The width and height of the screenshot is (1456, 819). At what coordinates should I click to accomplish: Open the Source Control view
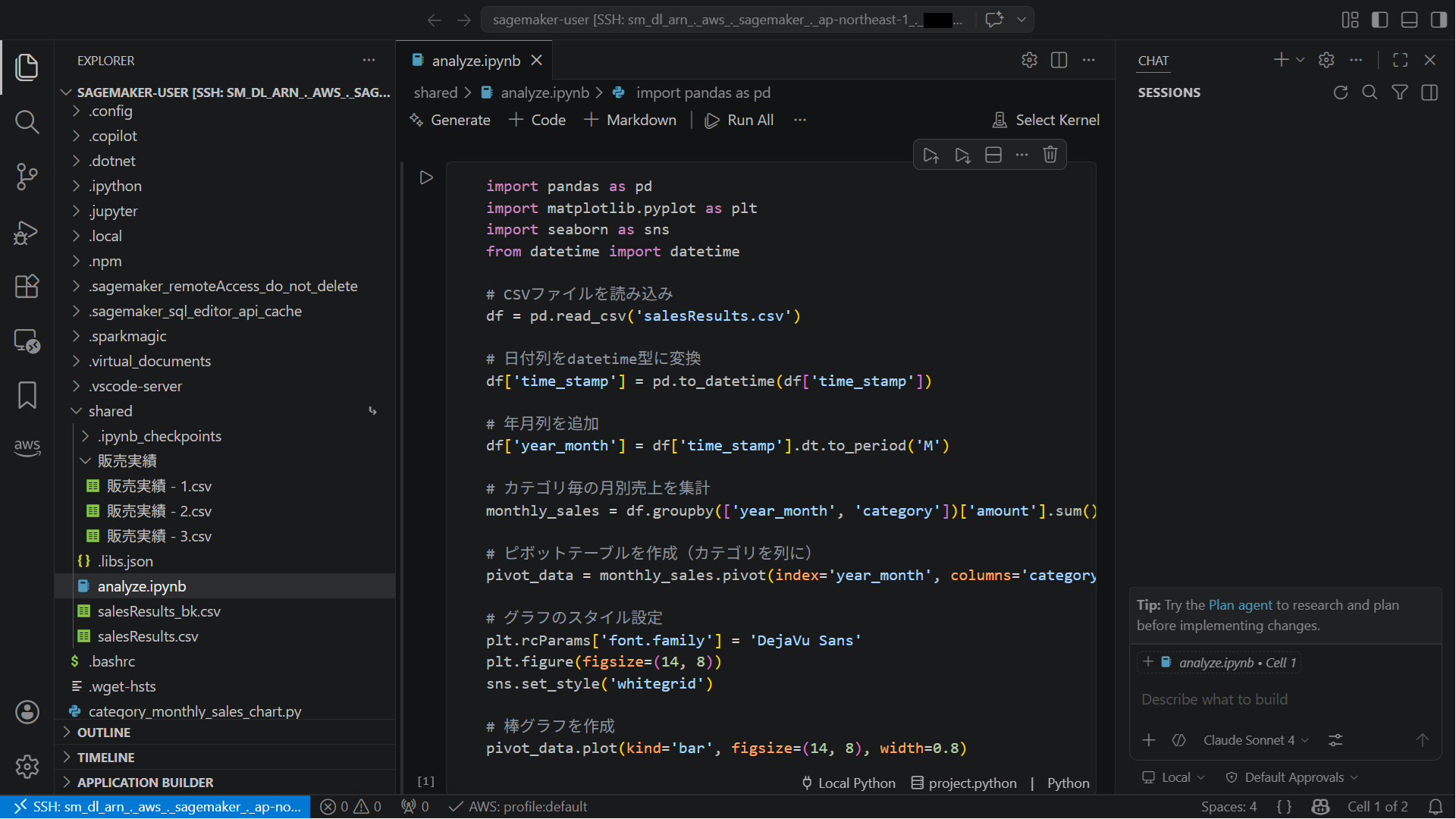pos(27,176)
